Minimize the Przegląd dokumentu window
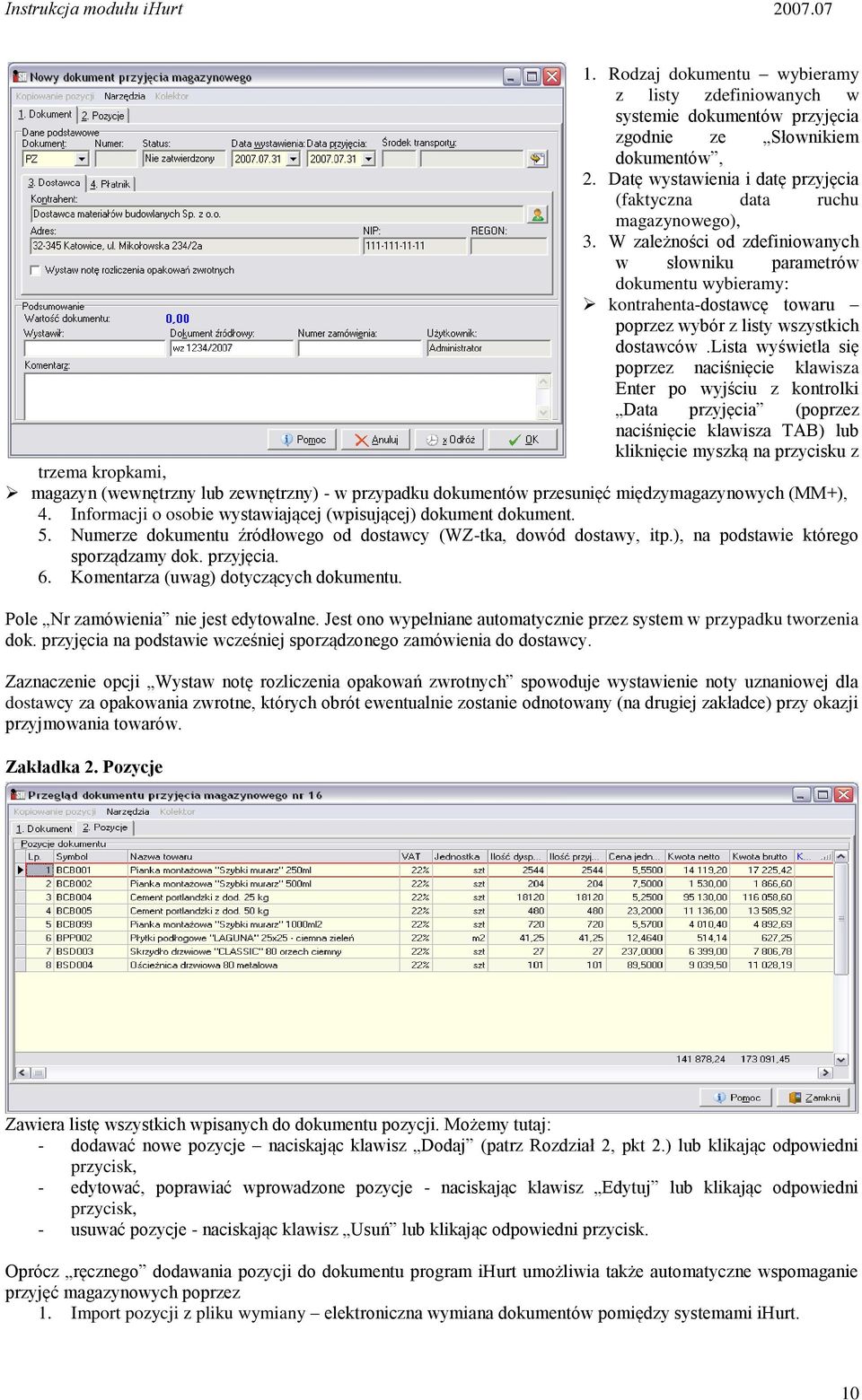 [803, 795]
